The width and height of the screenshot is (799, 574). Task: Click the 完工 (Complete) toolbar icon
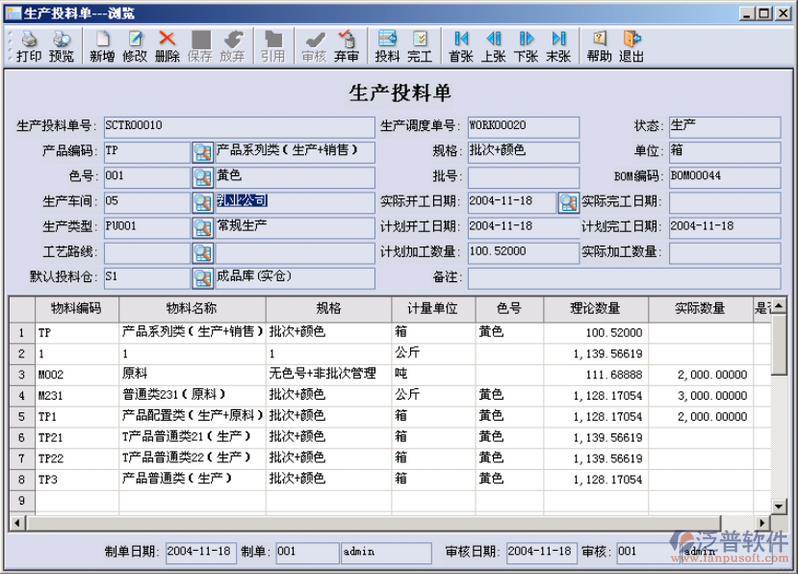pyautogui.click(x=419, y=45)
